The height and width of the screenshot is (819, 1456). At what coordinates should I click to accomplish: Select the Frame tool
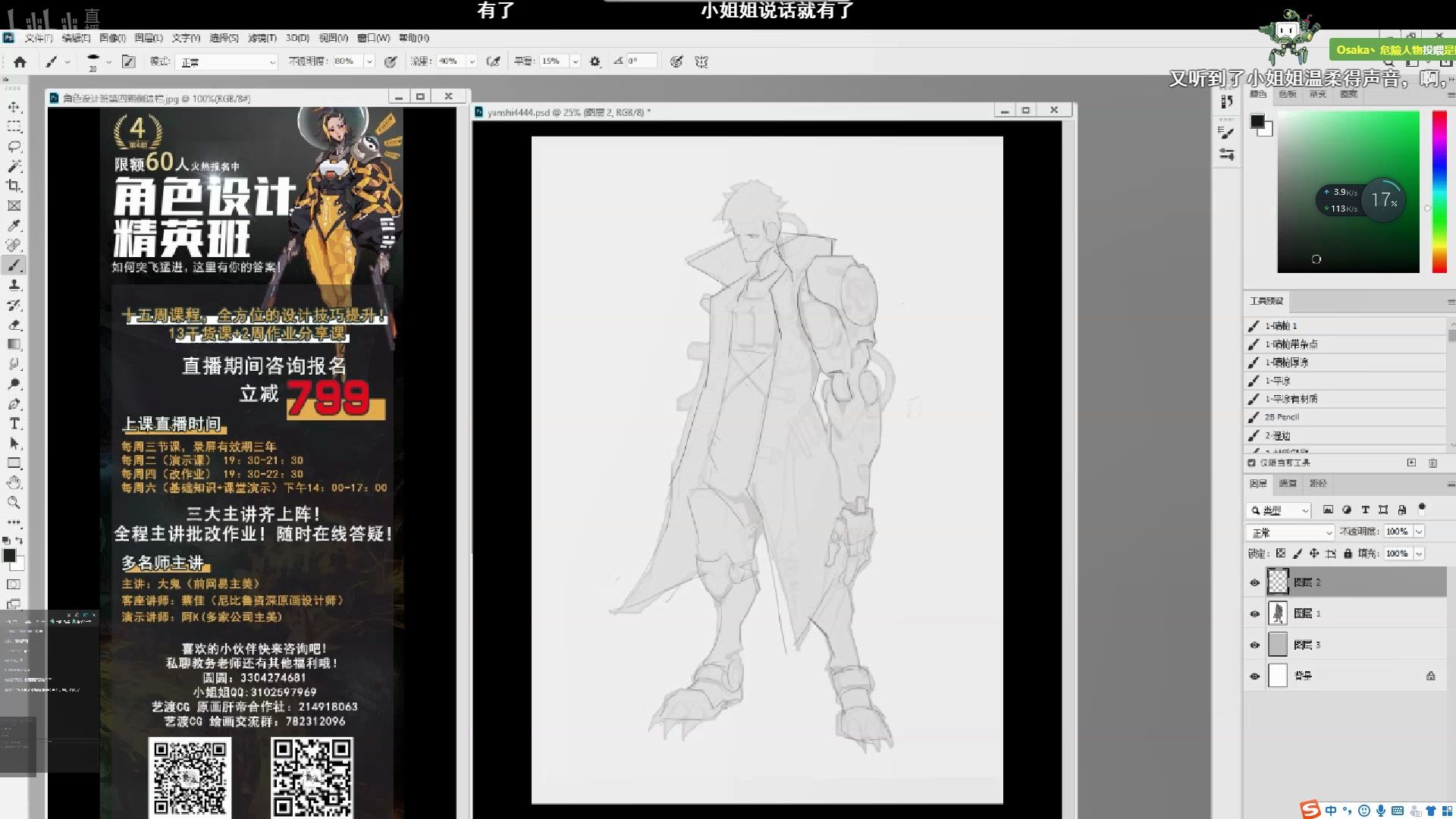point(14,206)
